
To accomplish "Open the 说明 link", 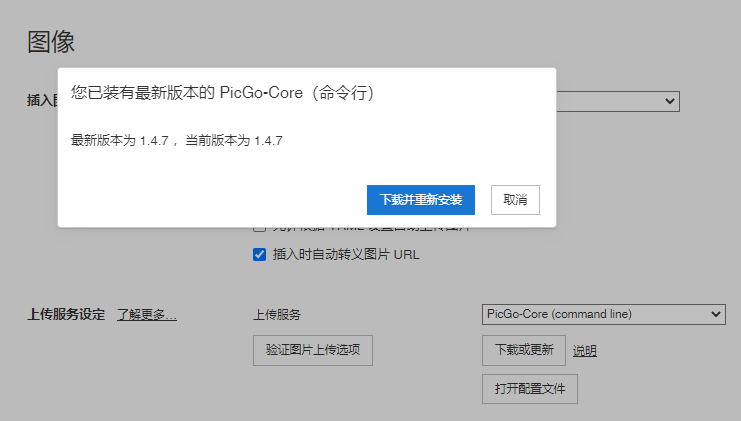I will (x=585, y=351).
